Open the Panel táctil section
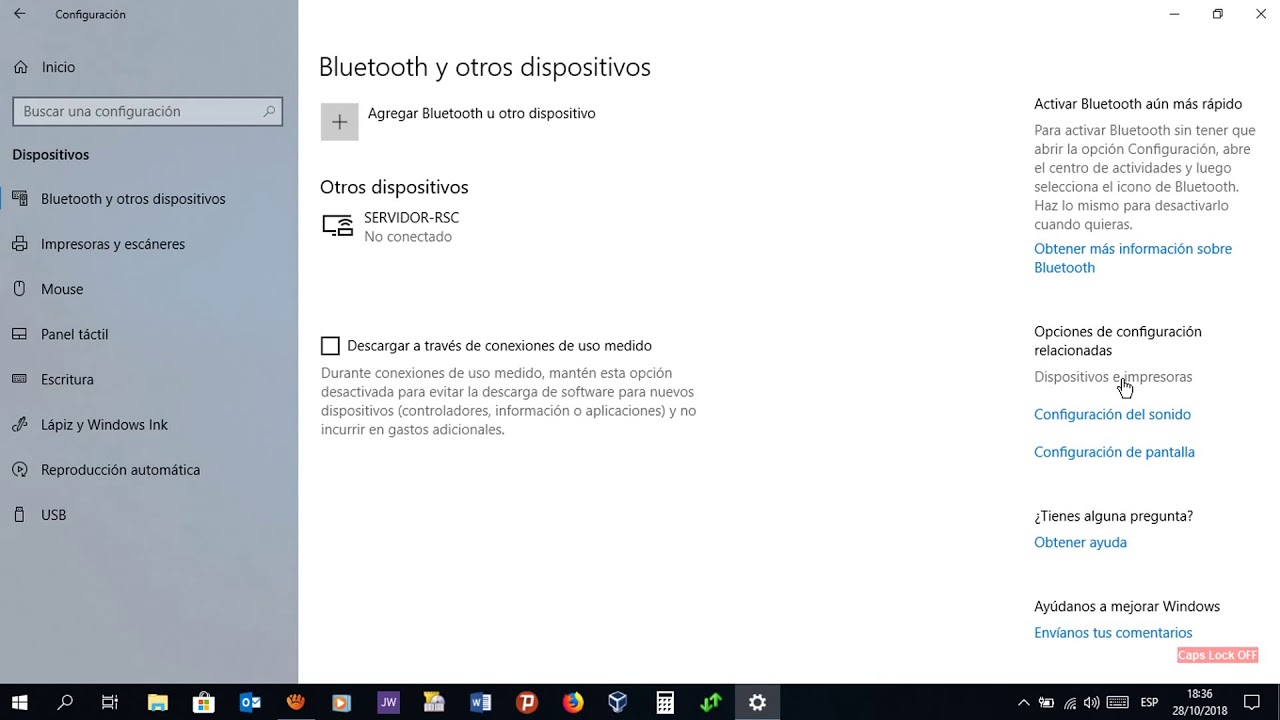Viewport: 1280px width, 720px height. pos(75,334)
